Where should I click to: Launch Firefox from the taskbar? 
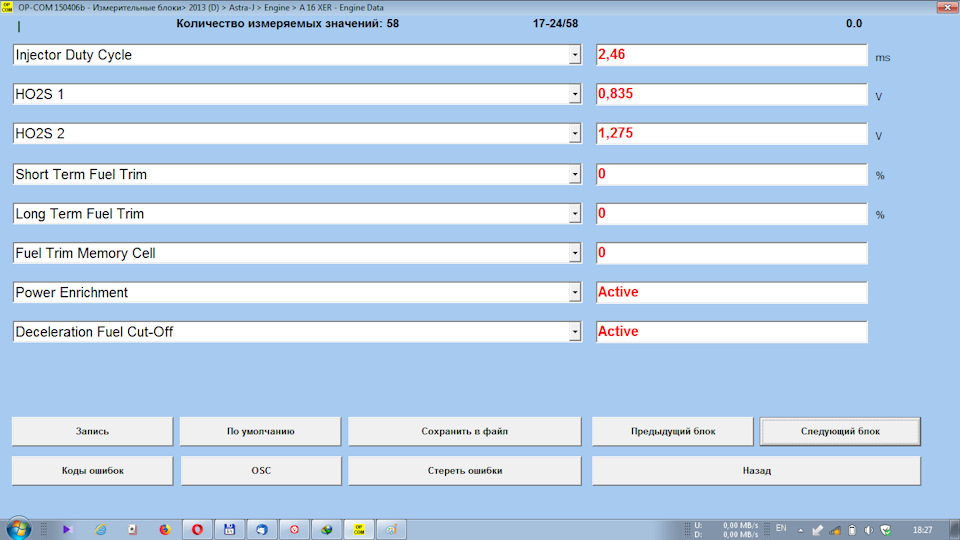click(165, 530)
